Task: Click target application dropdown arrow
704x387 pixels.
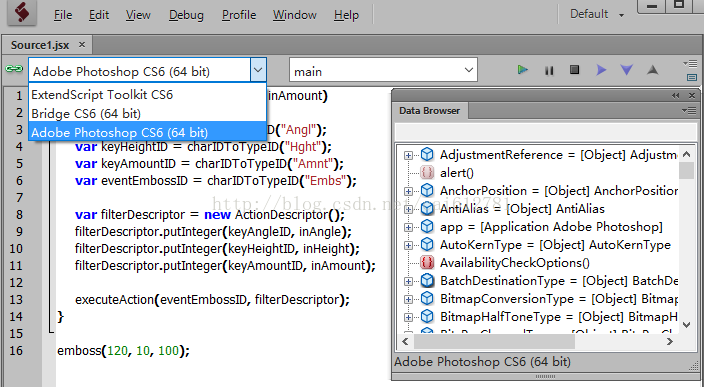Action: pos(258,70)
